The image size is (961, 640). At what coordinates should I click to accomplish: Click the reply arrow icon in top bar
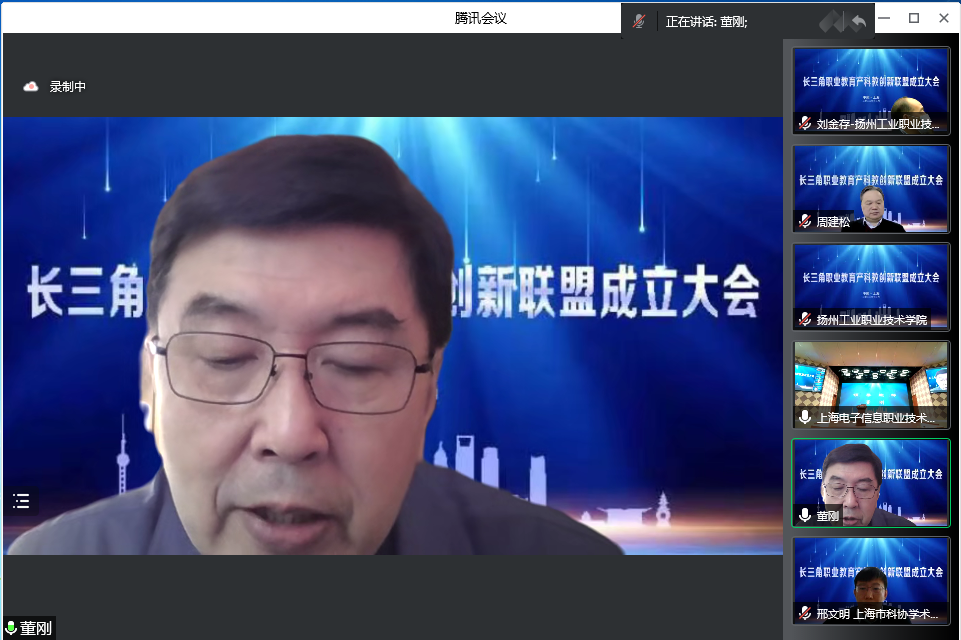click(858, 21)
